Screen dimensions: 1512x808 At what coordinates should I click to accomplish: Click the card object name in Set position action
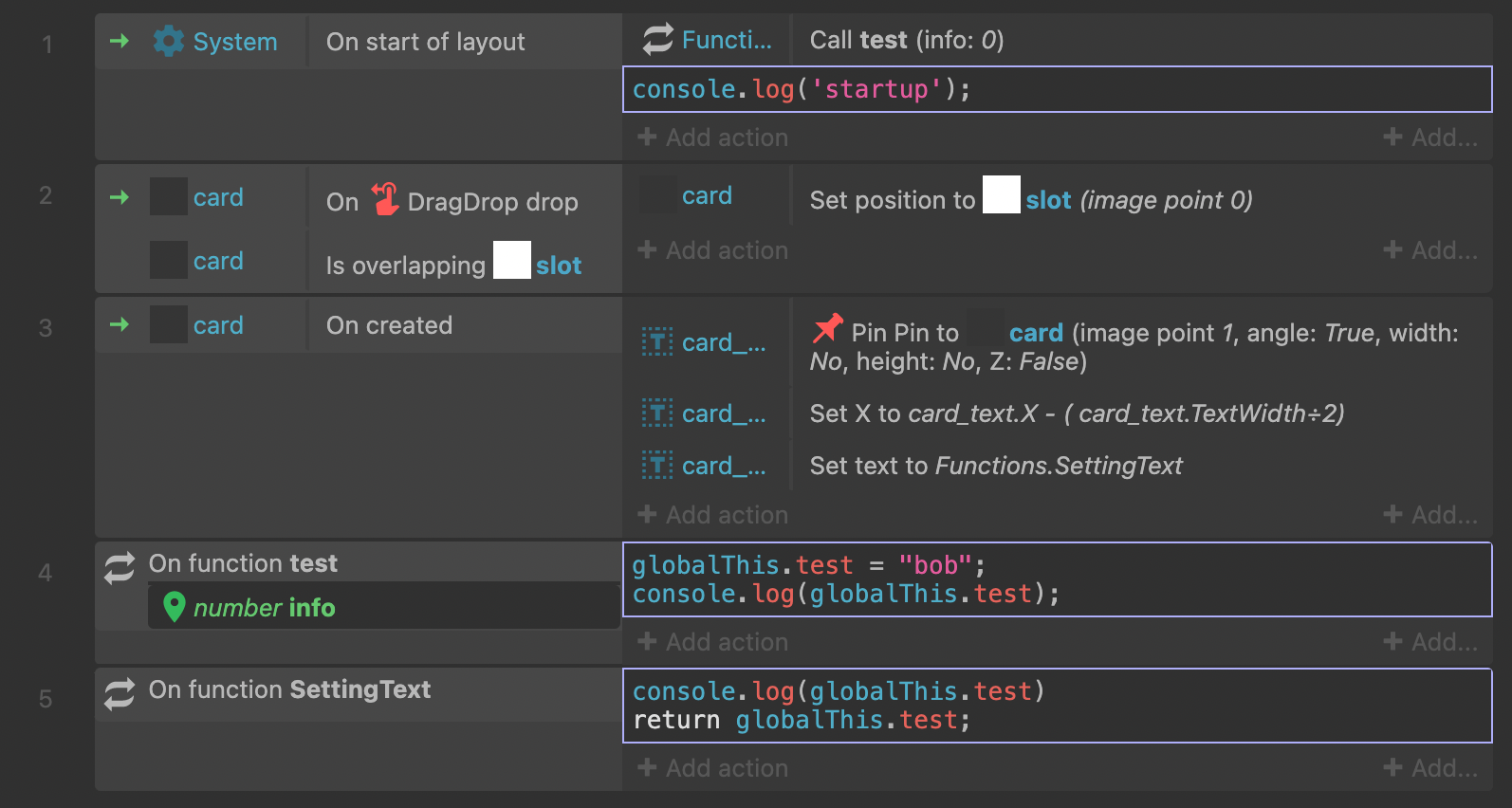coord(707,195)
